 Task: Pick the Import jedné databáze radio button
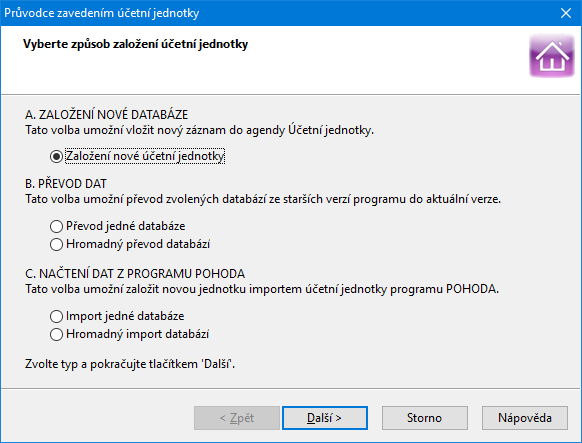(x=117, y=316)
